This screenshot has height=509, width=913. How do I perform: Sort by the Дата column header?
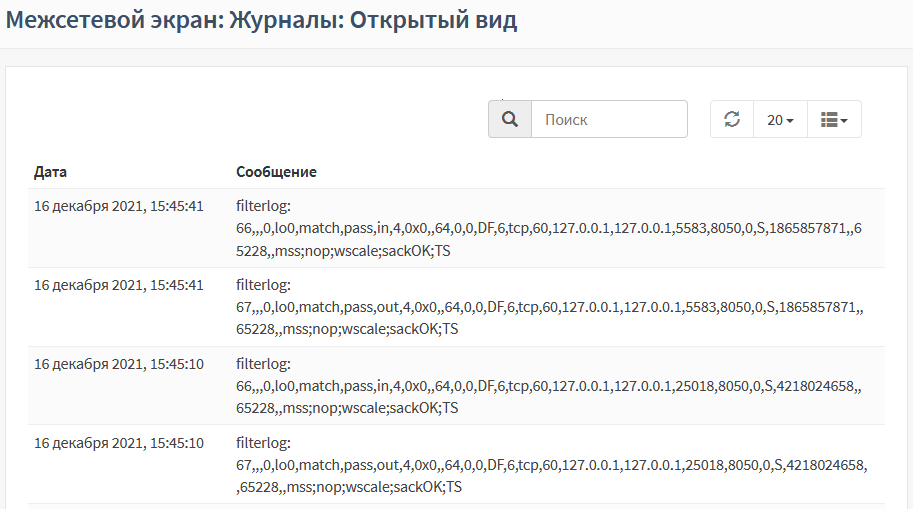[50, 172]
